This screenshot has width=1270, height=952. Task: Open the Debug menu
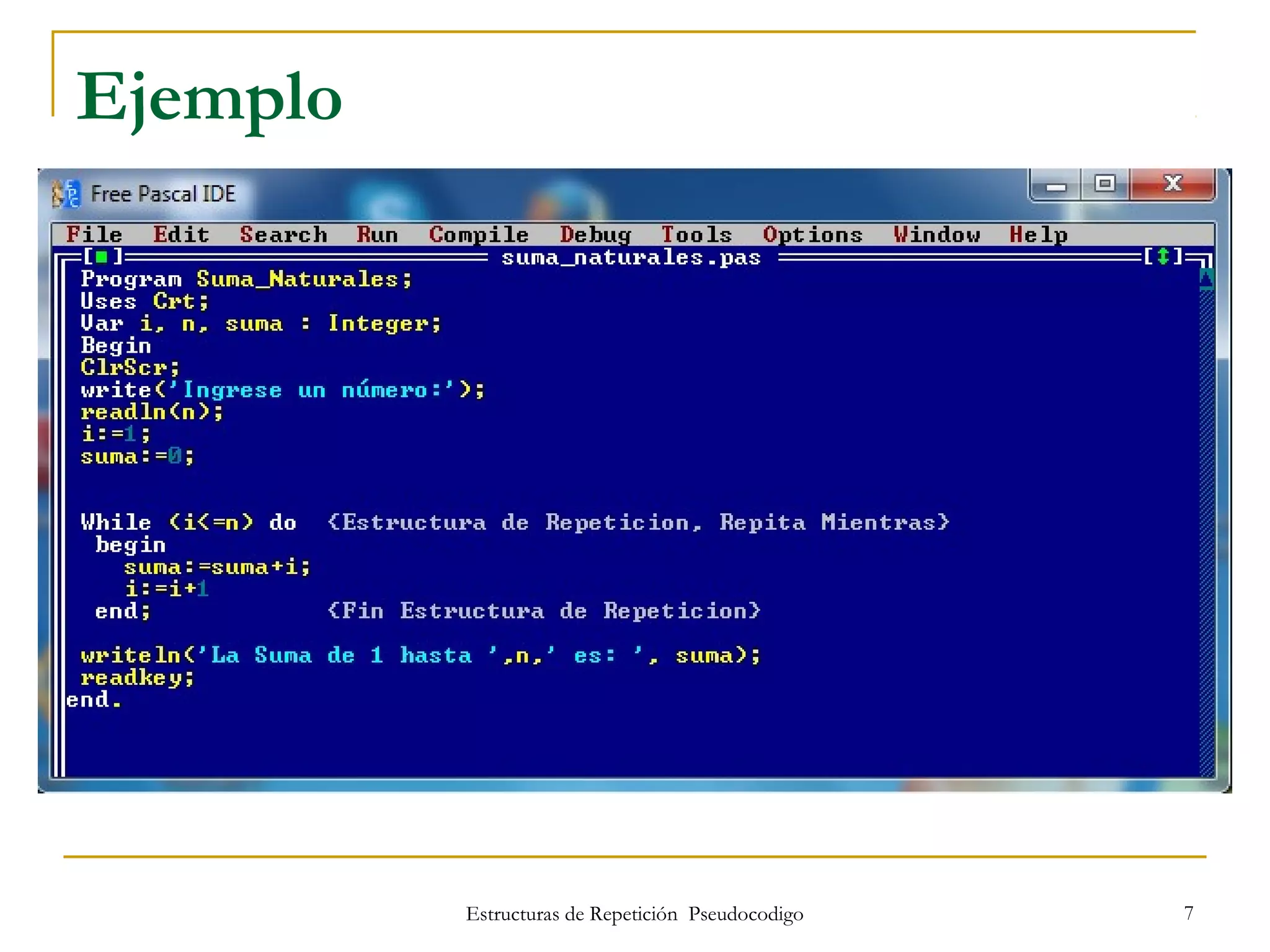click(595, 234)
